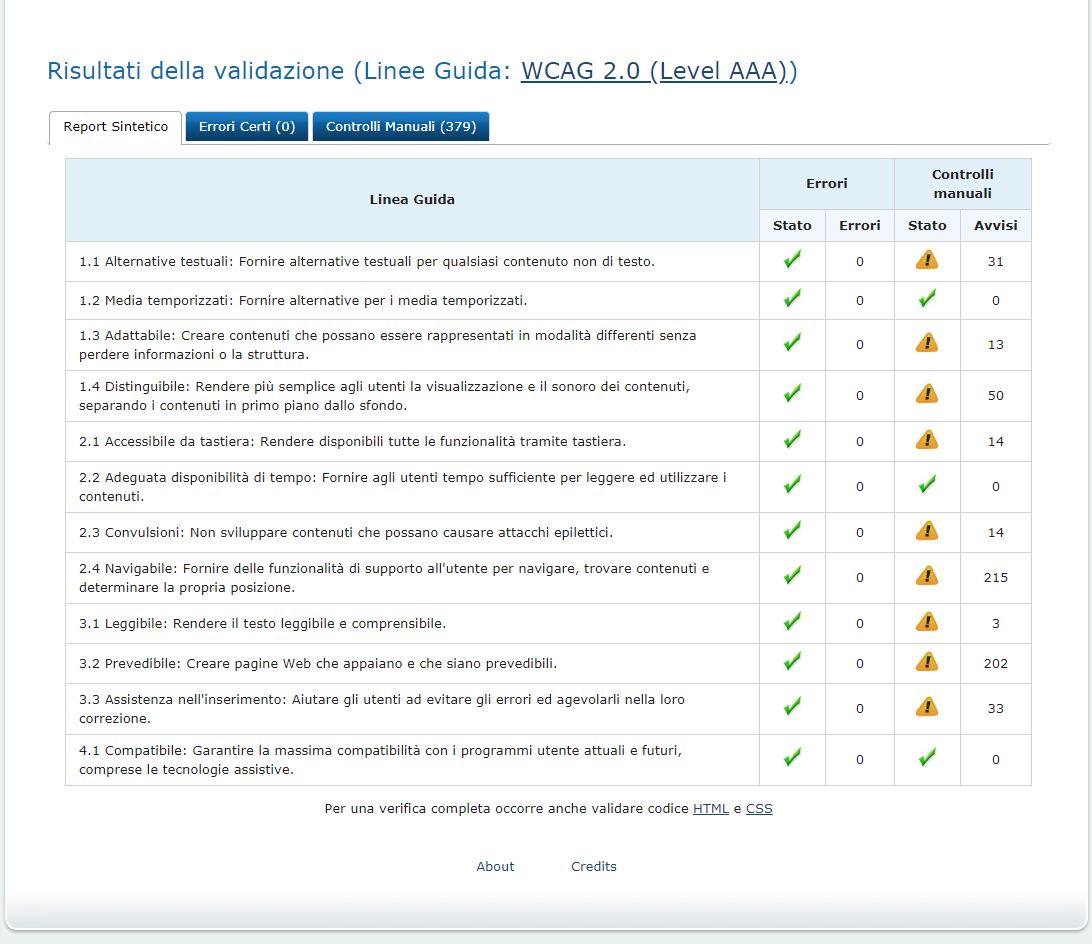This screenshot has height=944, width=1092.
Task: Click warning icon in 2.4 Navigabile row
Action: click(x=926, y=576)
